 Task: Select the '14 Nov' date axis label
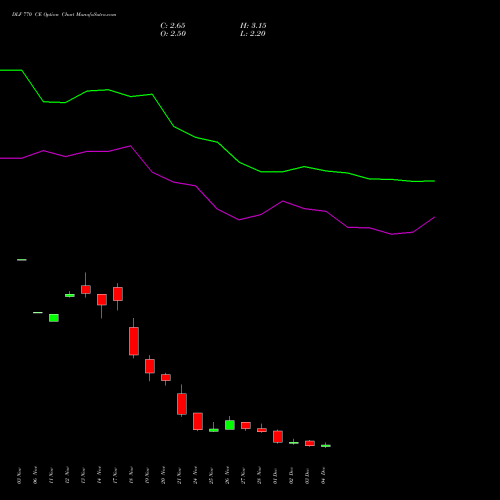[99, 475]
